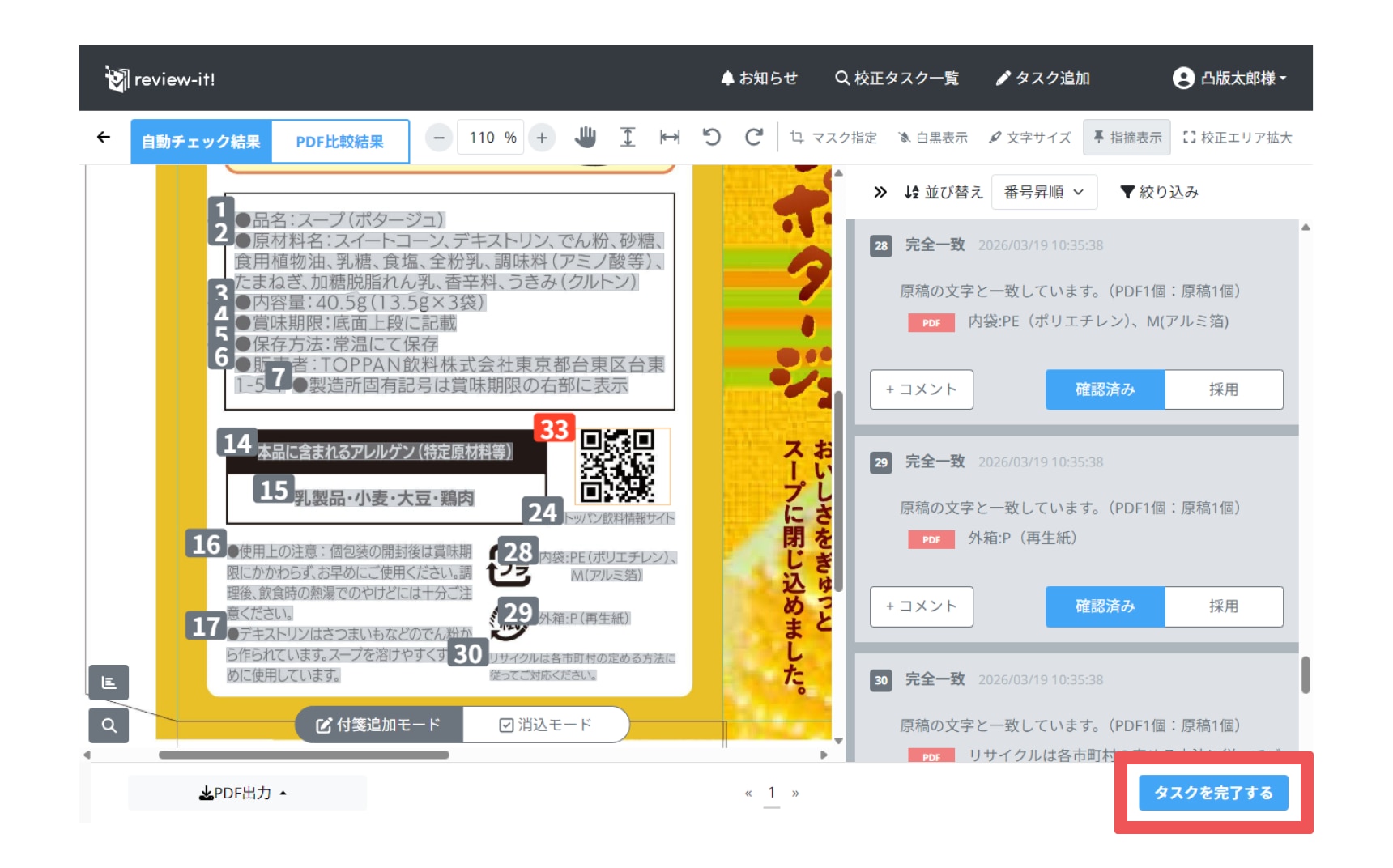Rotate the document counterclockwise
1393x868 pixels.
[x=712, y=138]
